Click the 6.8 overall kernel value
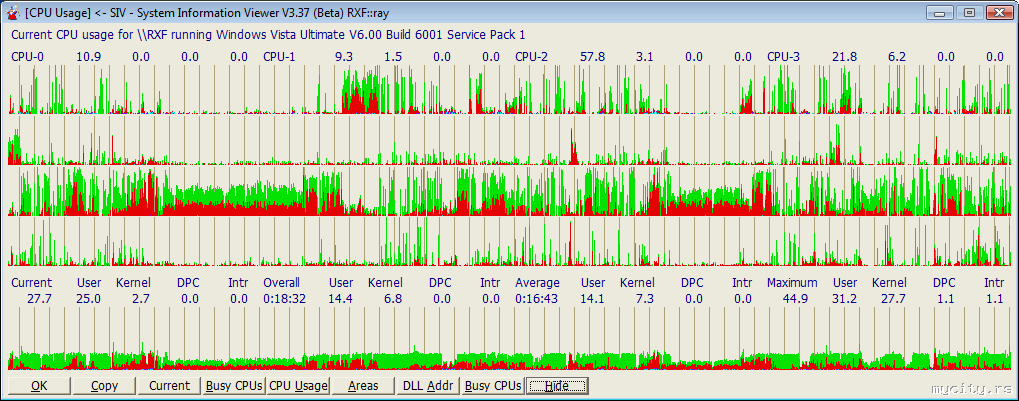 pos(393,298)
